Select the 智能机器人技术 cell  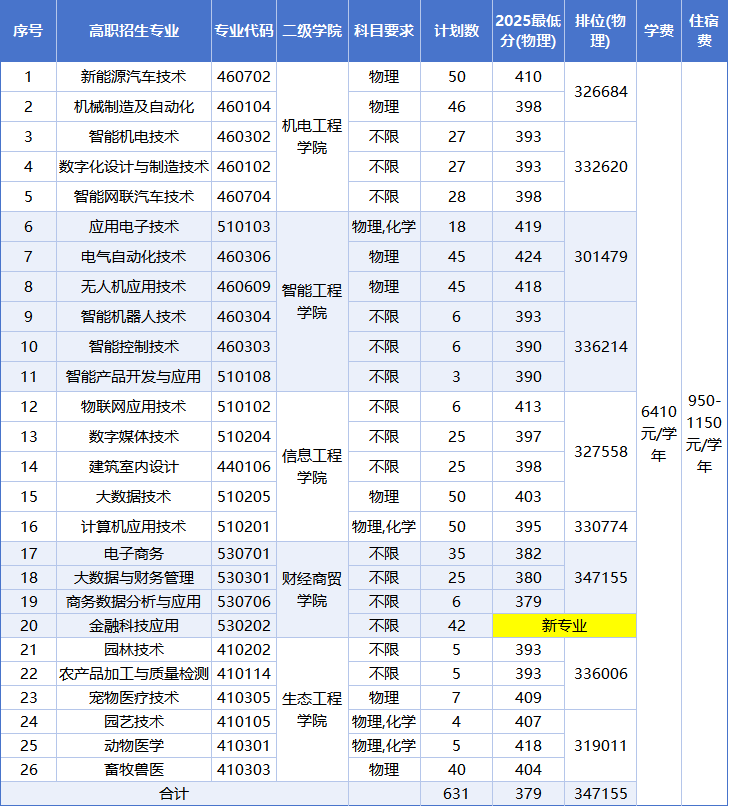coord(134,317)
